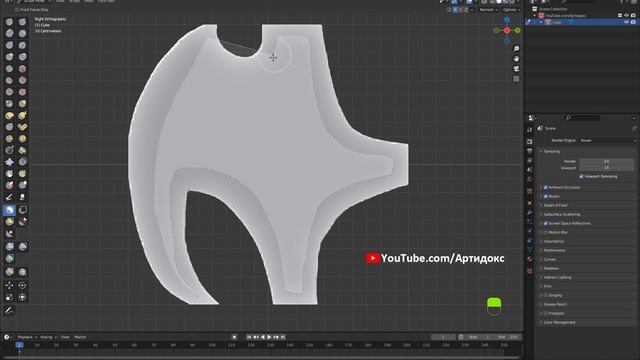Select the Inflate brush tool
Screen dimensions: 640x360
(x=9, y=57)
